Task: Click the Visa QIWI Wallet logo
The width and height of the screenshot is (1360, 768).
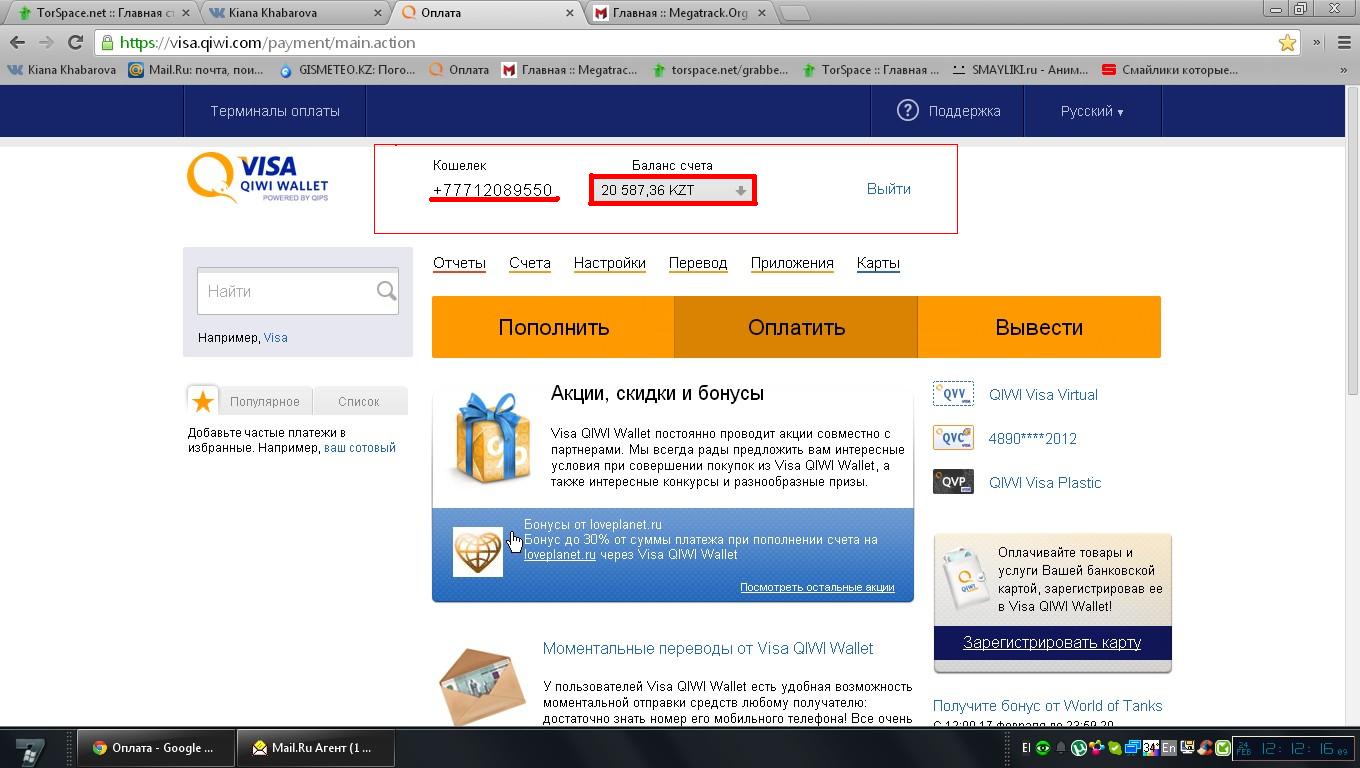Action: click(258, 178)
